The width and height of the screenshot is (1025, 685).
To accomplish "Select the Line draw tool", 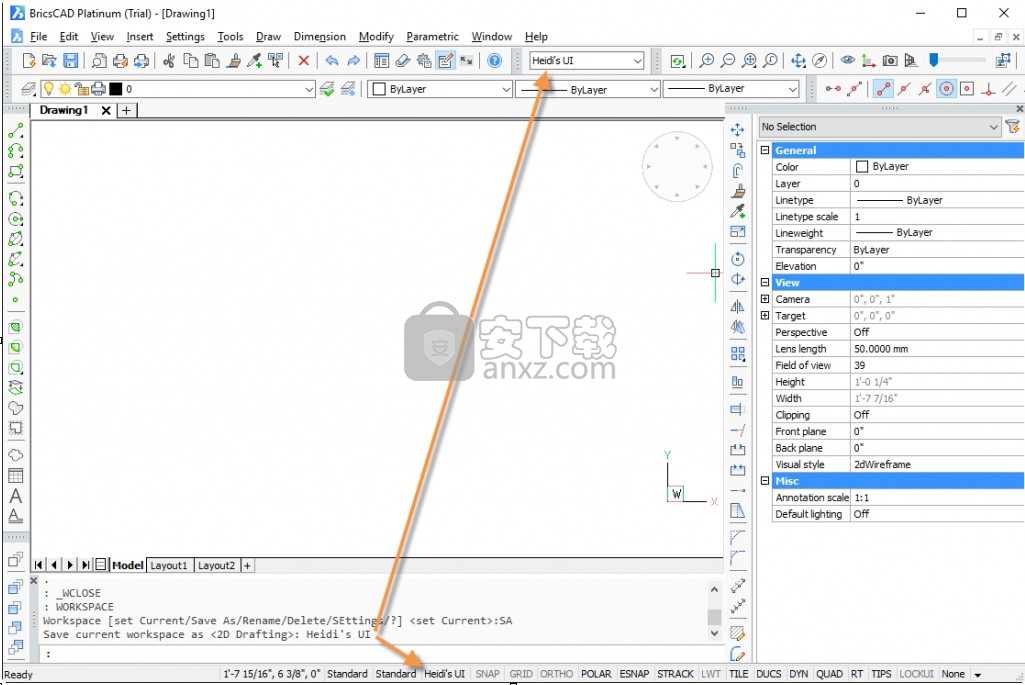I will point(16,131).
